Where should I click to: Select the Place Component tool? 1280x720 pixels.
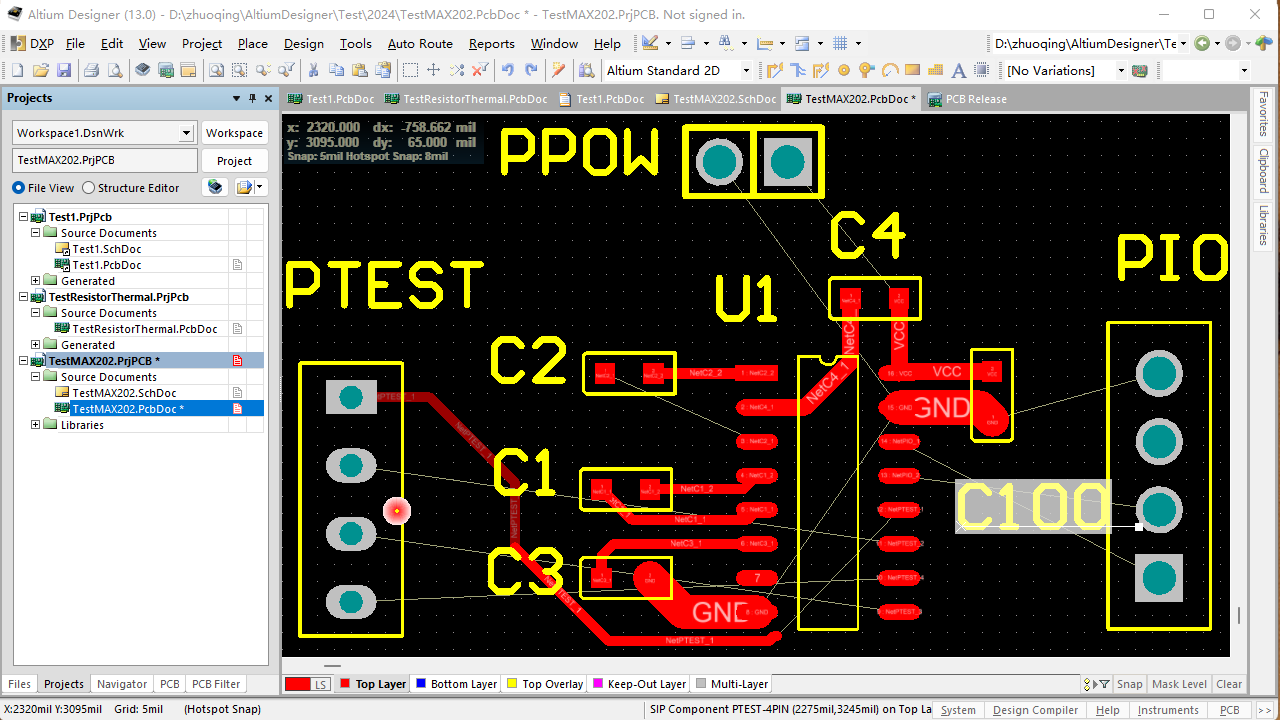tap(982, 70)
